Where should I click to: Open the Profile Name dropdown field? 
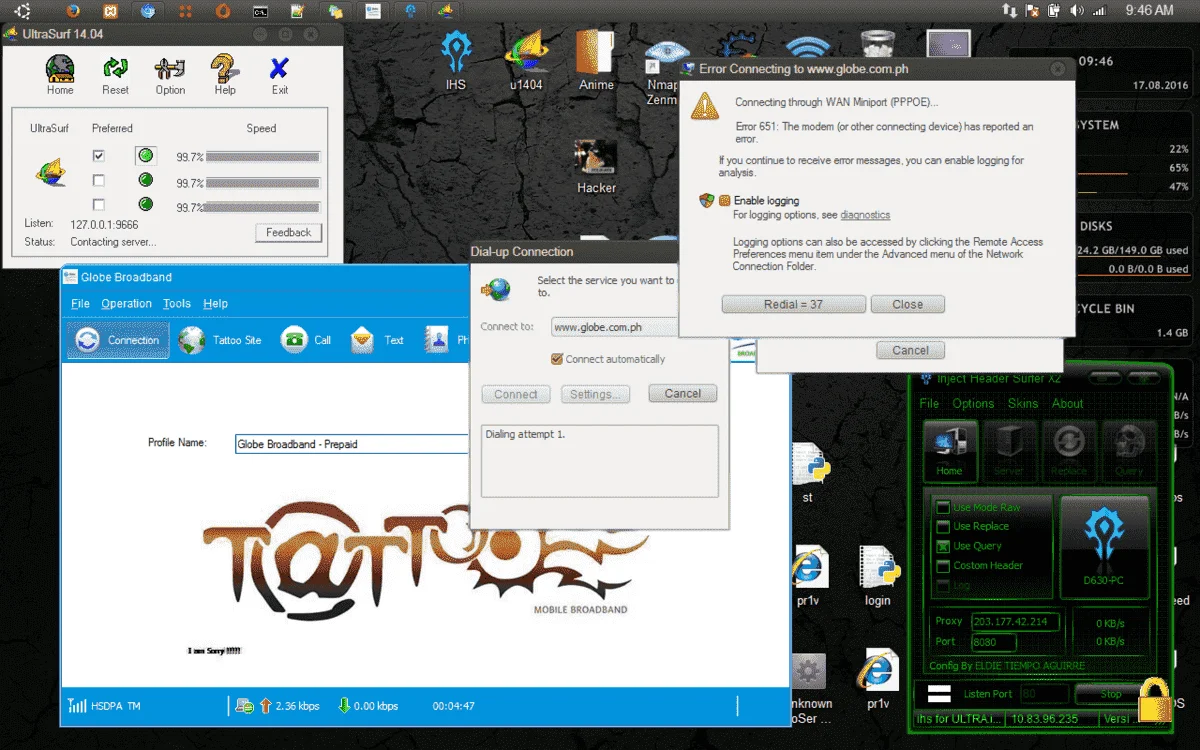coord(352,444)
